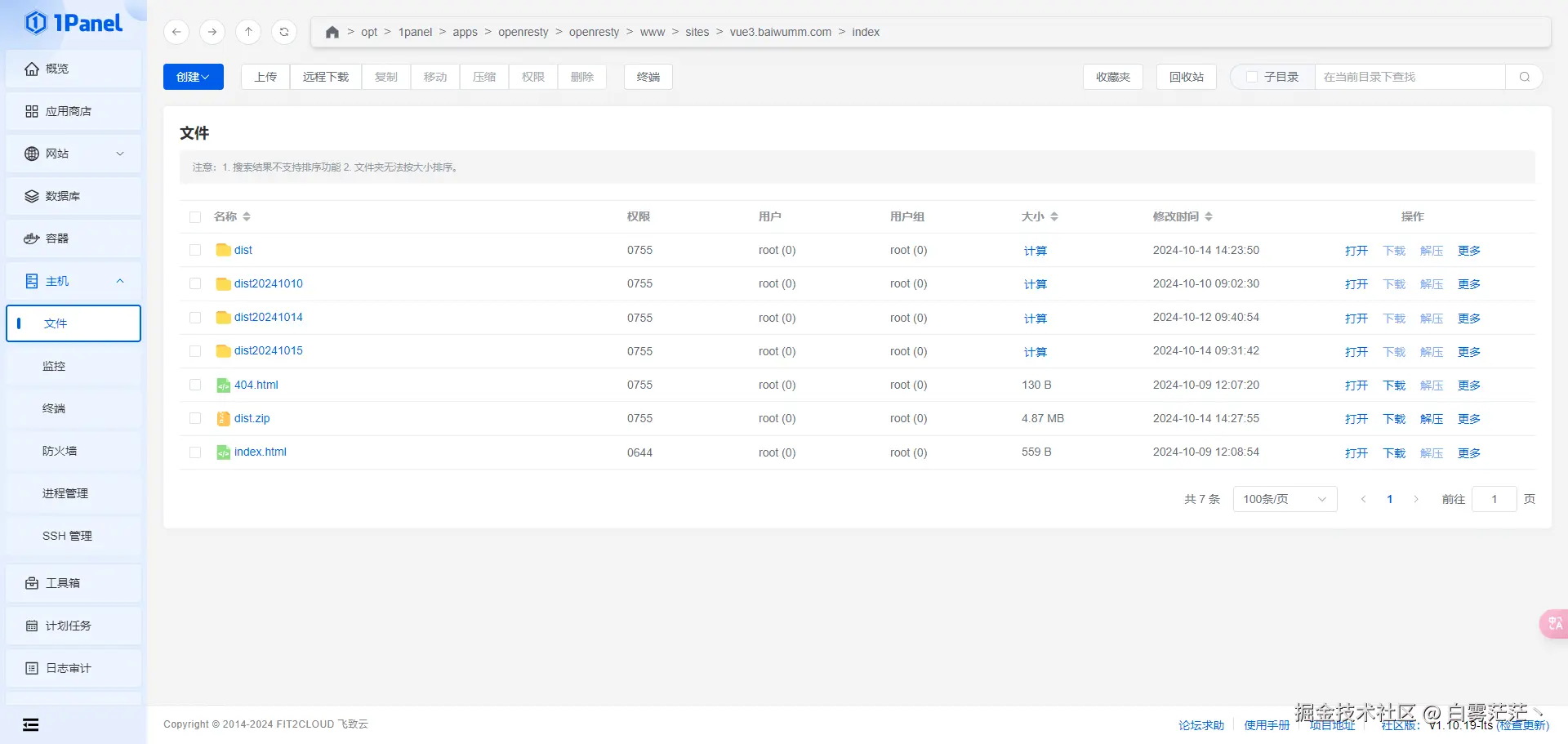The height and width of the screenshot is (744, 1568).
Task: Click the search magnifier icon
Action: [x=1524, y=77]
